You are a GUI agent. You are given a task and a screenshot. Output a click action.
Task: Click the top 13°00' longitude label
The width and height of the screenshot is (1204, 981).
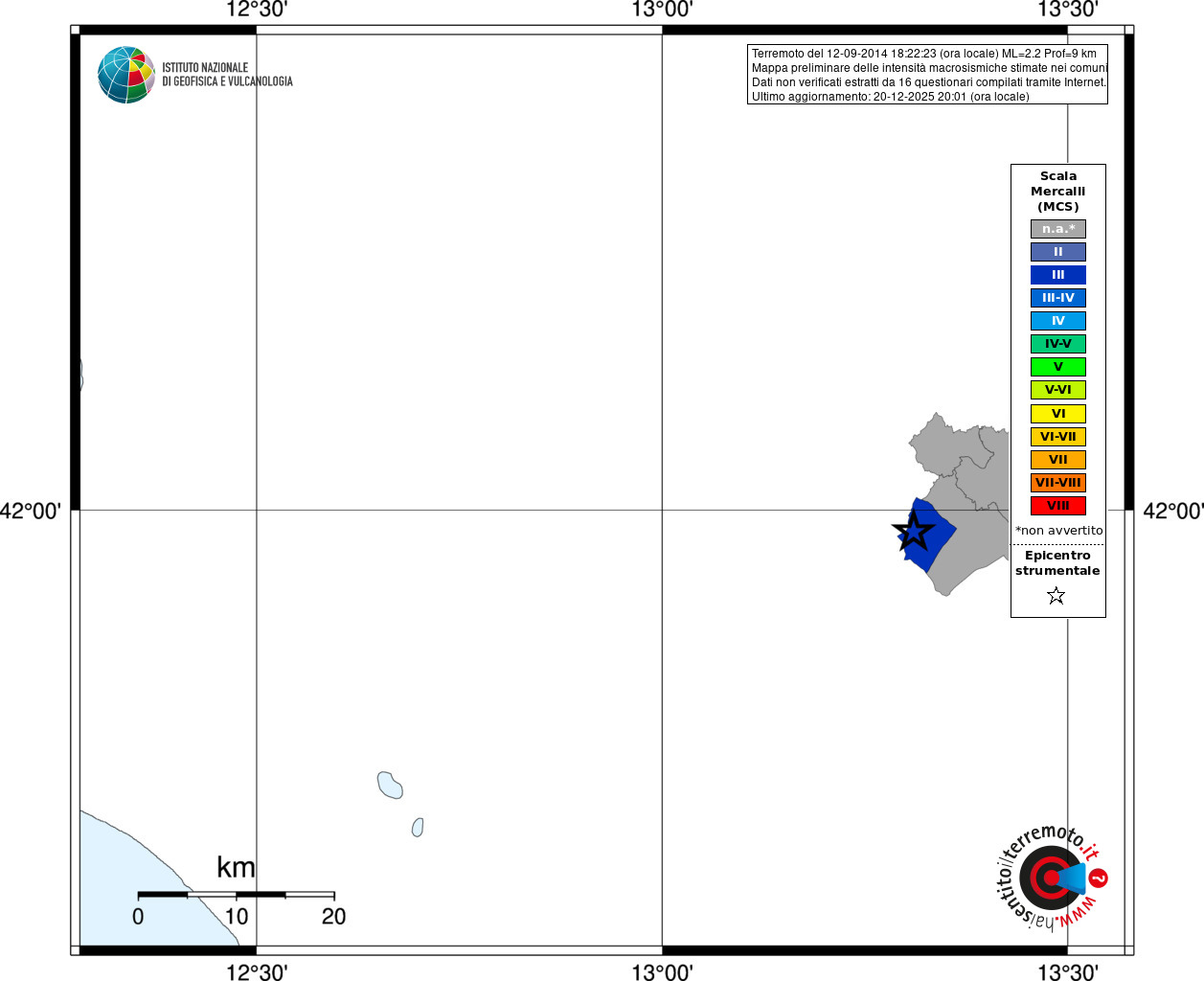[662, 10]
